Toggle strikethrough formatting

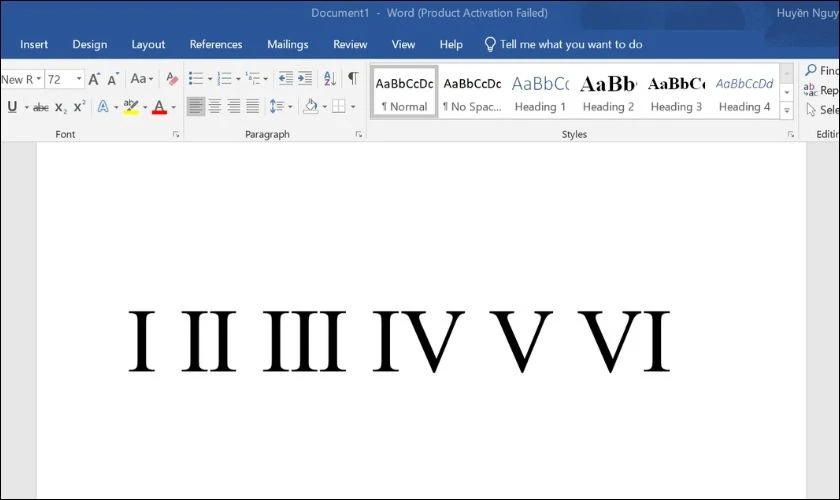pyautogui.click(x=41, y=107)
